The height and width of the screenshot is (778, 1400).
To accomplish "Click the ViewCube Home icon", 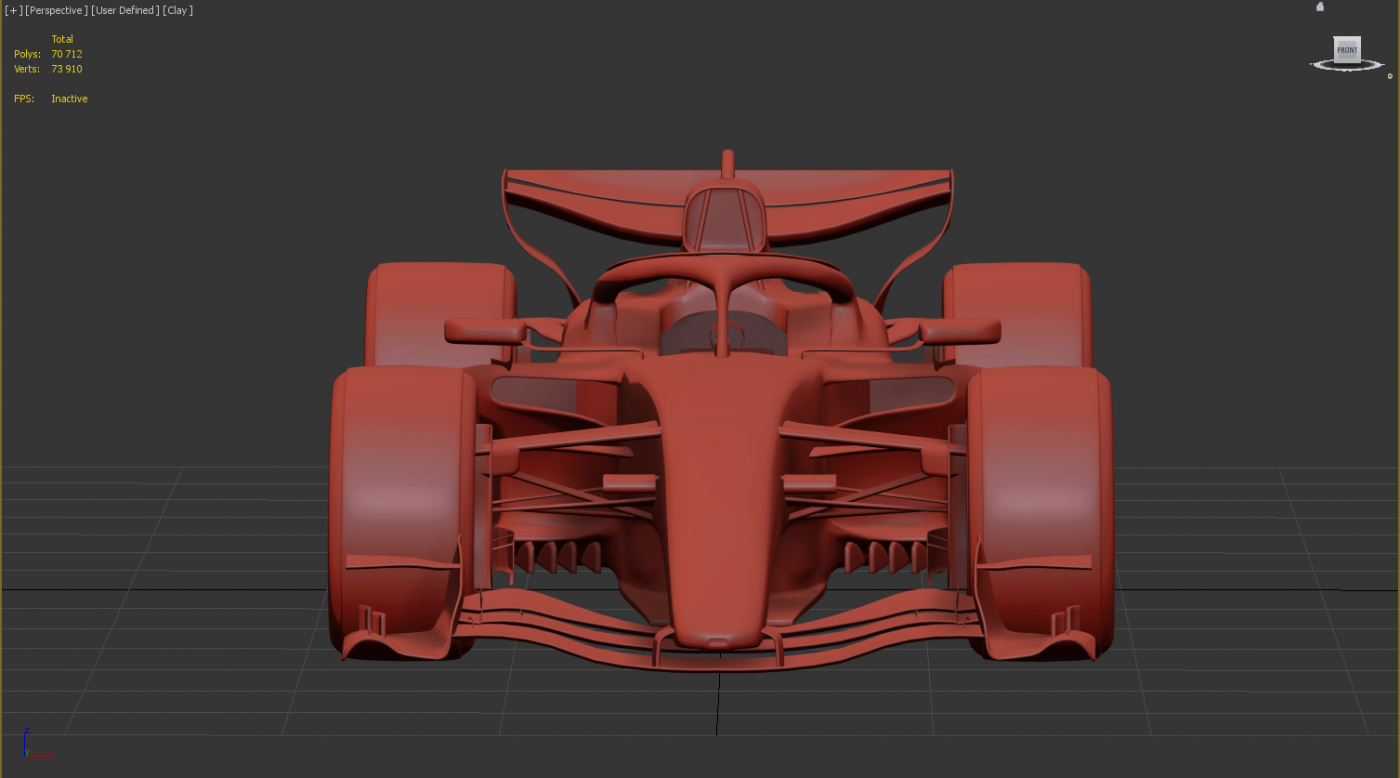I will (x=1320, y=7).
